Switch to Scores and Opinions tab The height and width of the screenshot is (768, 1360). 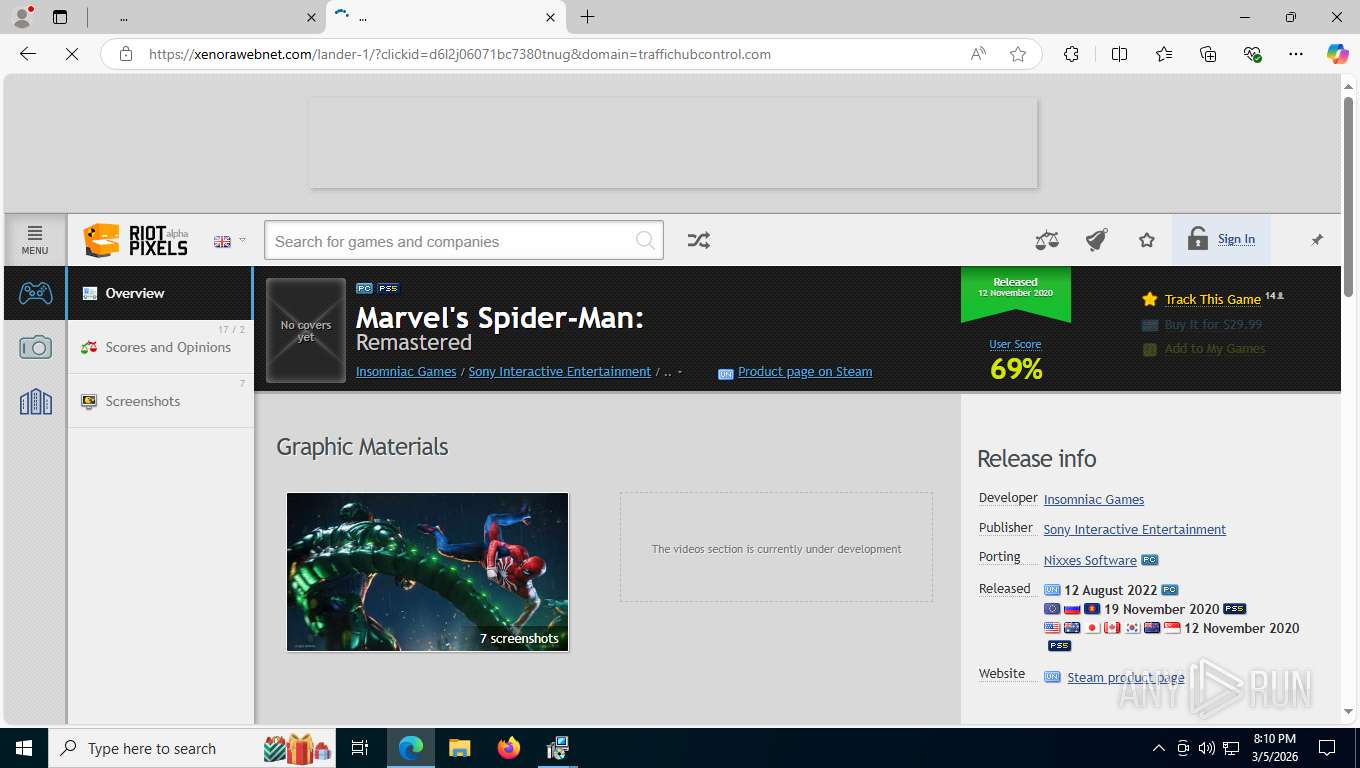tap(160, 347)
